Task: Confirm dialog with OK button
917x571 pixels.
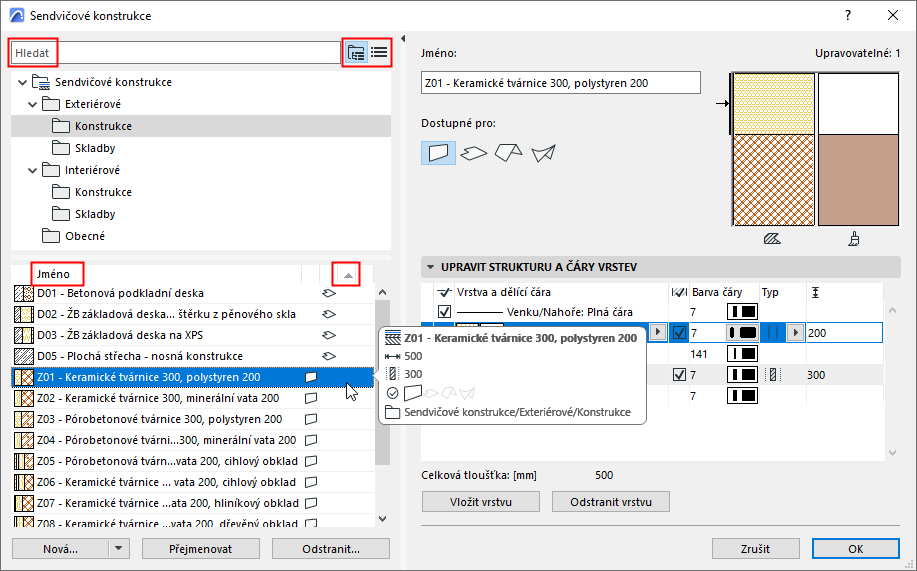Action: [x=856, y=549]
